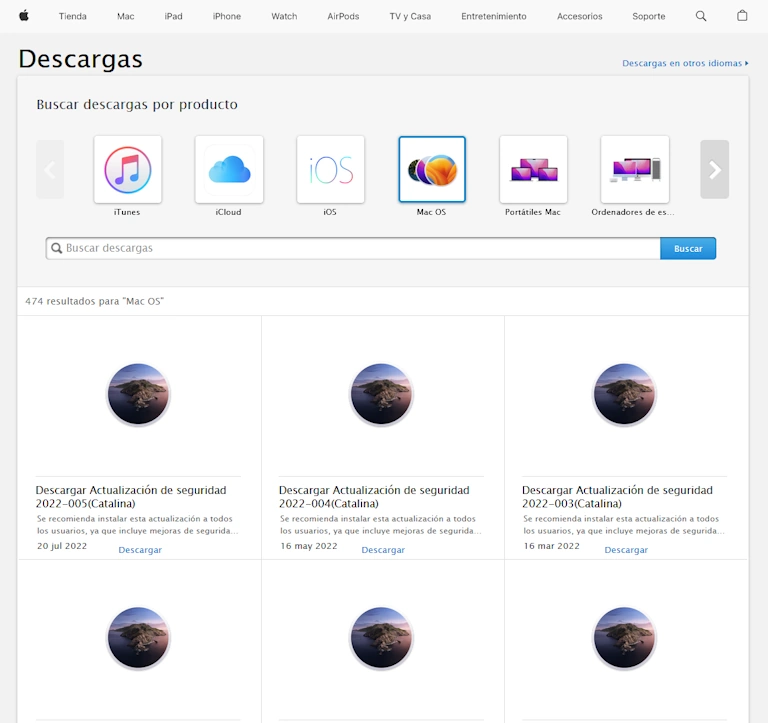Select the Ordenadores de escritorio product icon

635,169
